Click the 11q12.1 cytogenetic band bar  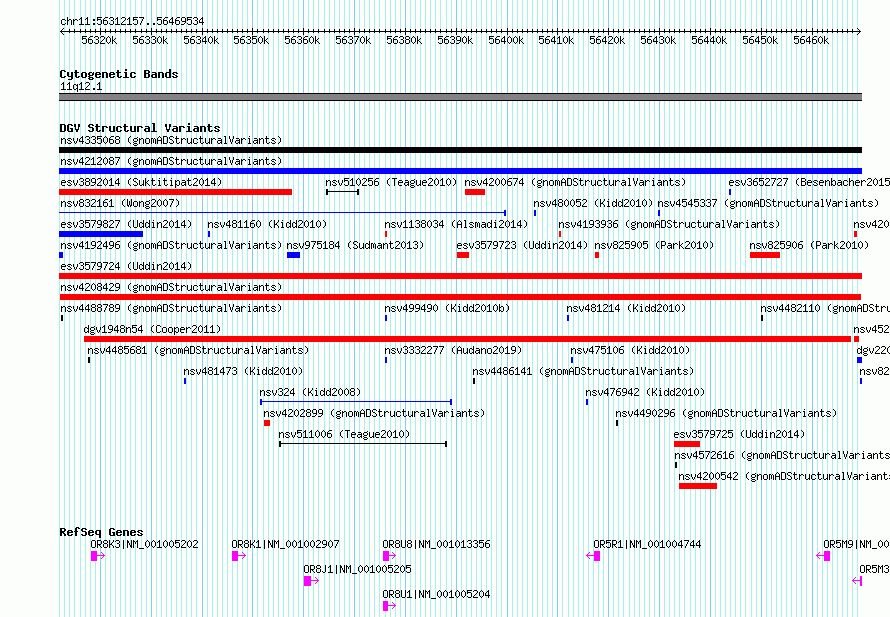point(460,97)
